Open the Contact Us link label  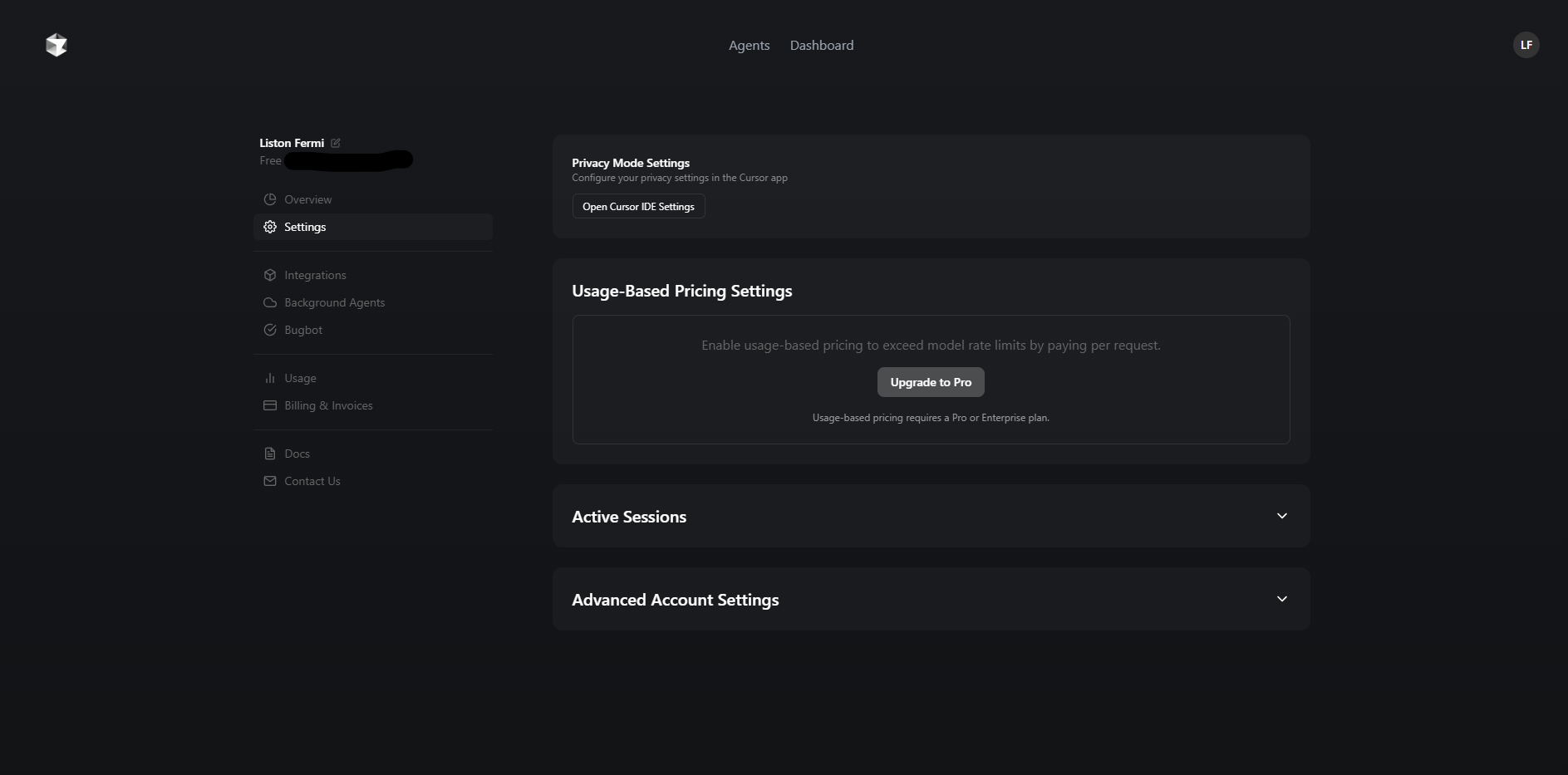(x=312, y=481)
